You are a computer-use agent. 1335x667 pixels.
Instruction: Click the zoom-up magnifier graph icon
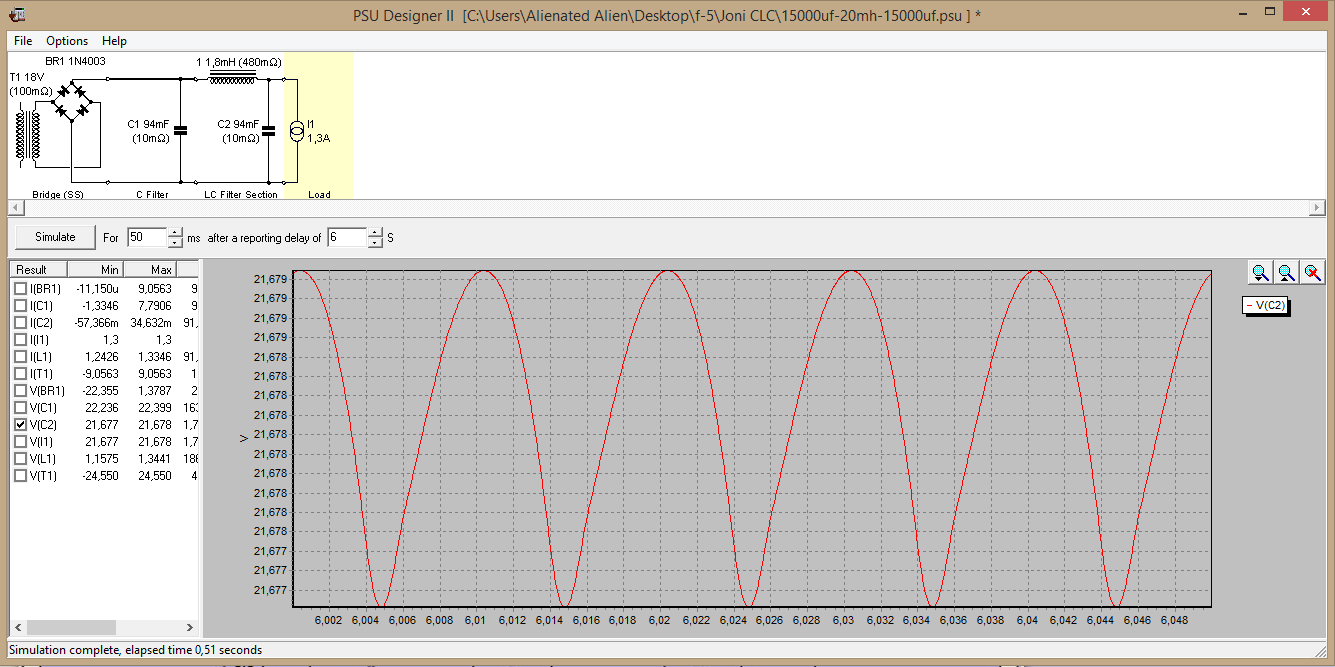click(x=1287, y=272)
